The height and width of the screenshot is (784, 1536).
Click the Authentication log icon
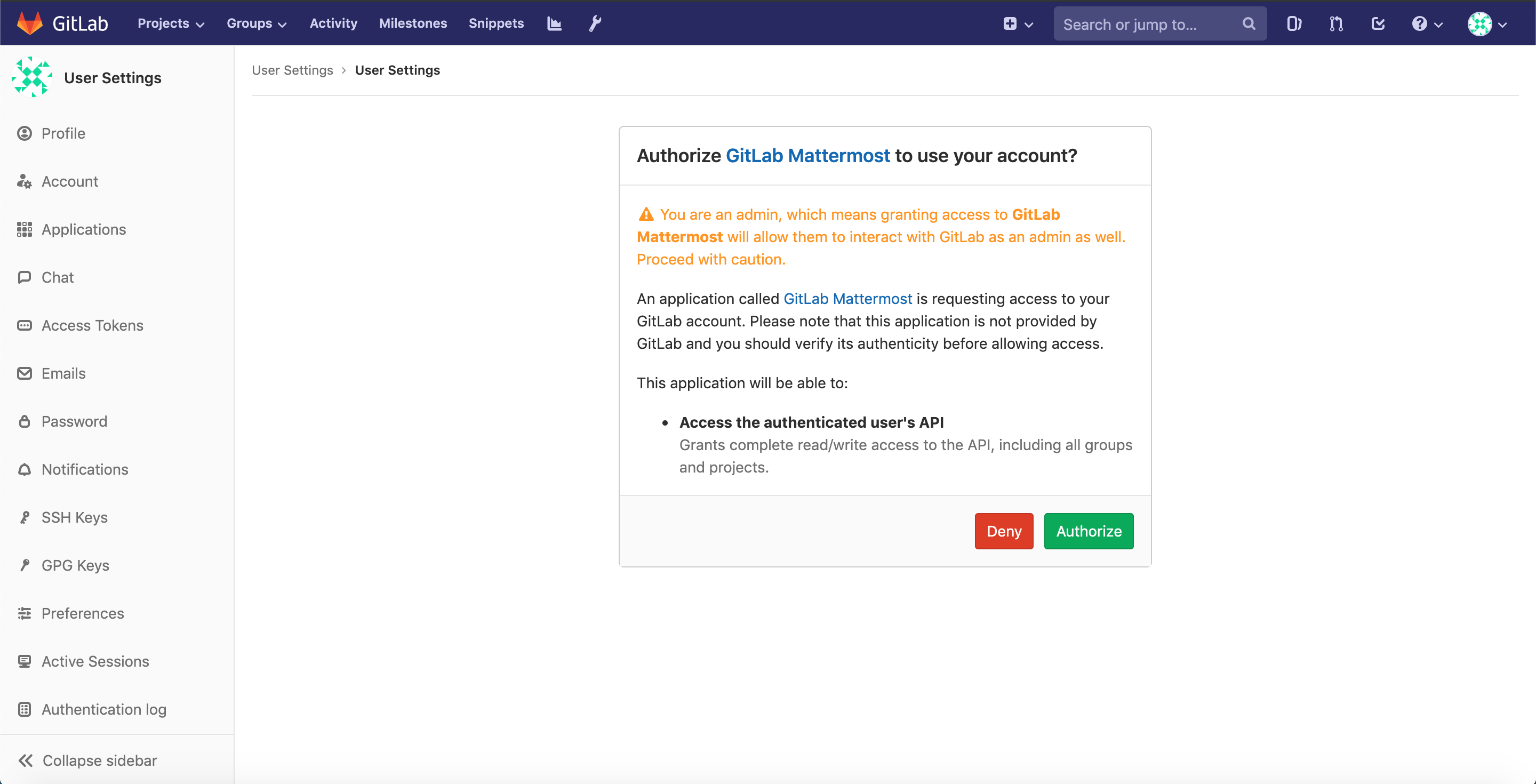(25, 709)
